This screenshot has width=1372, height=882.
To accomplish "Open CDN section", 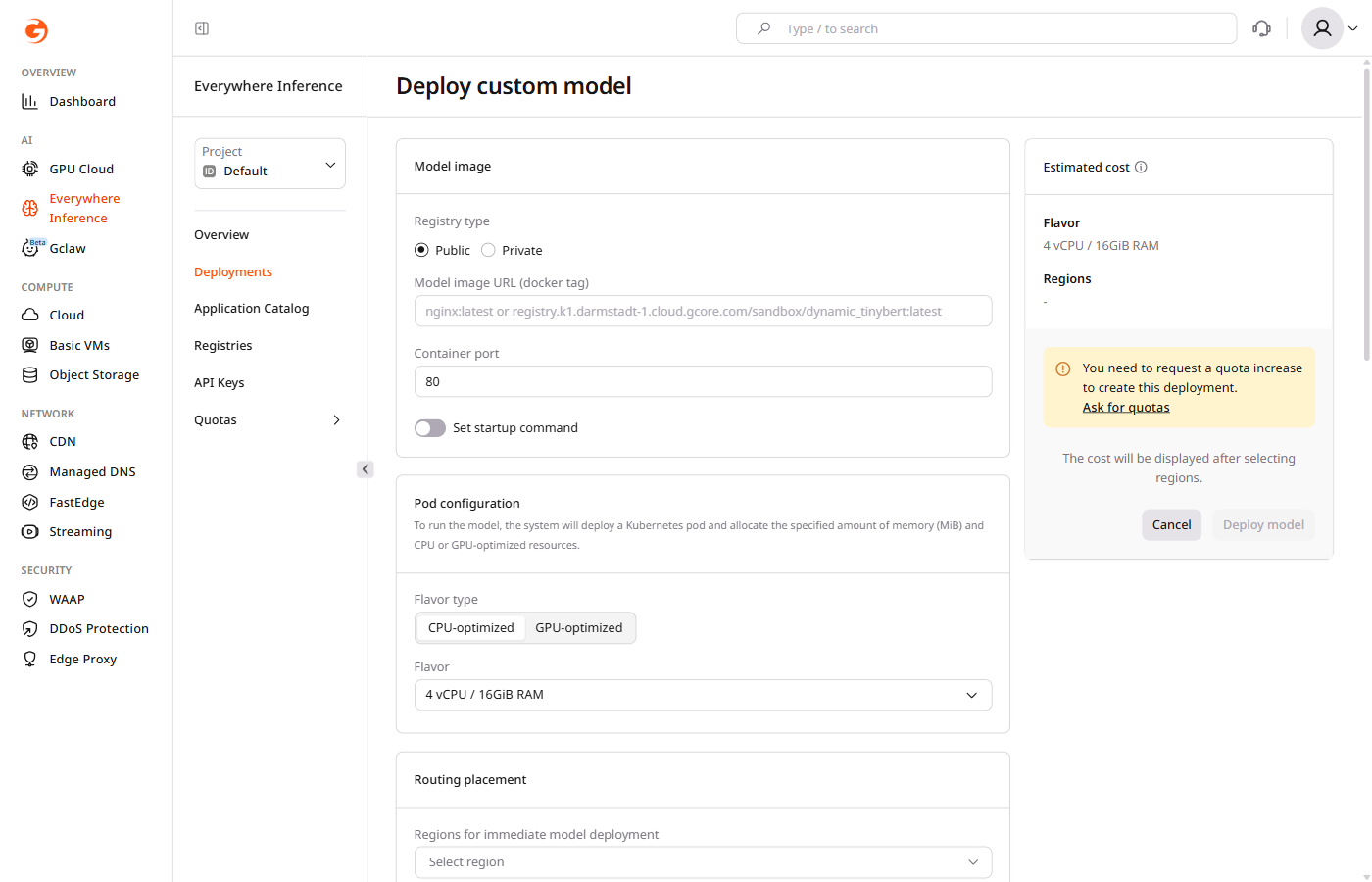I will (49, 441).
